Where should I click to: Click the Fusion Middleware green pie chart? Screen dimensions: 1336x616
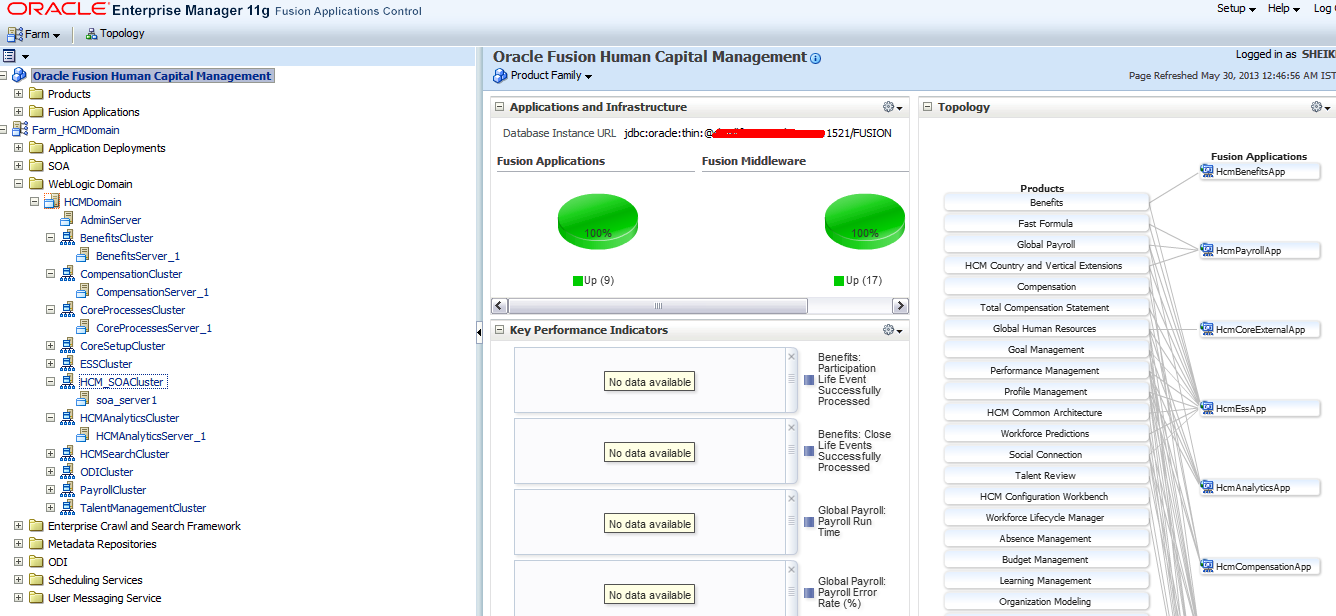coord(865,223)
